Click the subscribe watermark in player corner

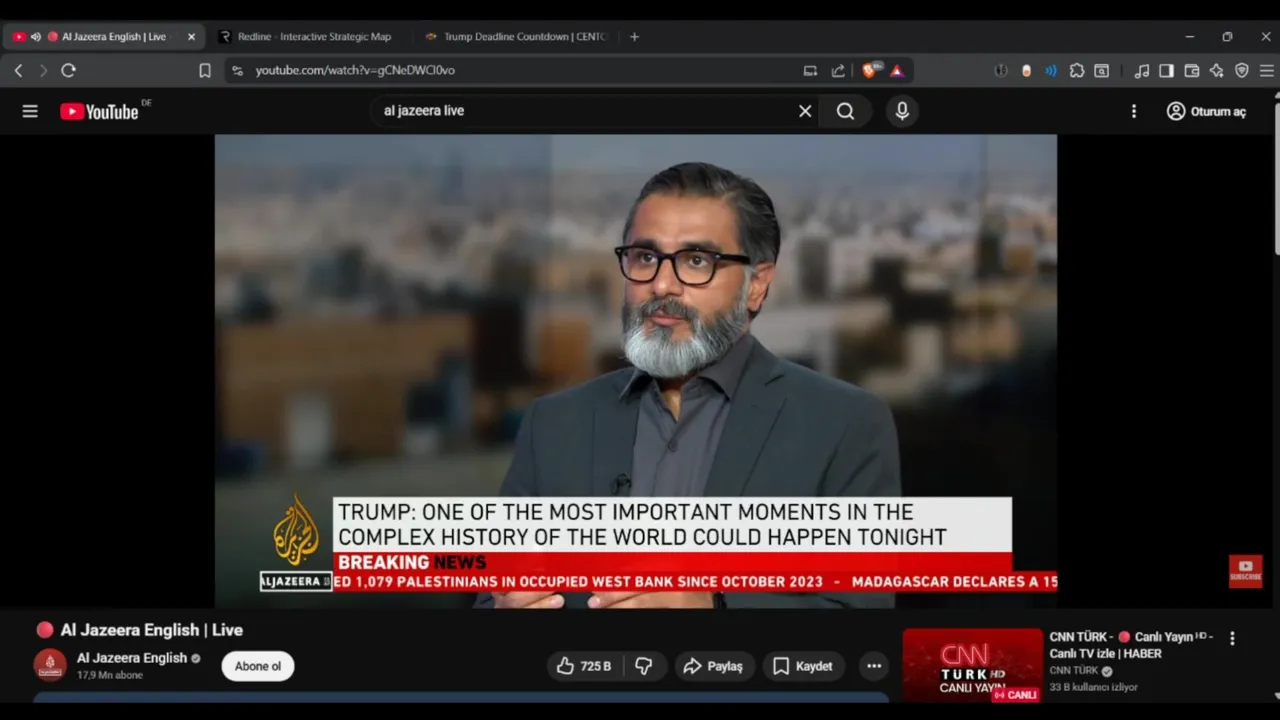click(x=1245, y=571)
